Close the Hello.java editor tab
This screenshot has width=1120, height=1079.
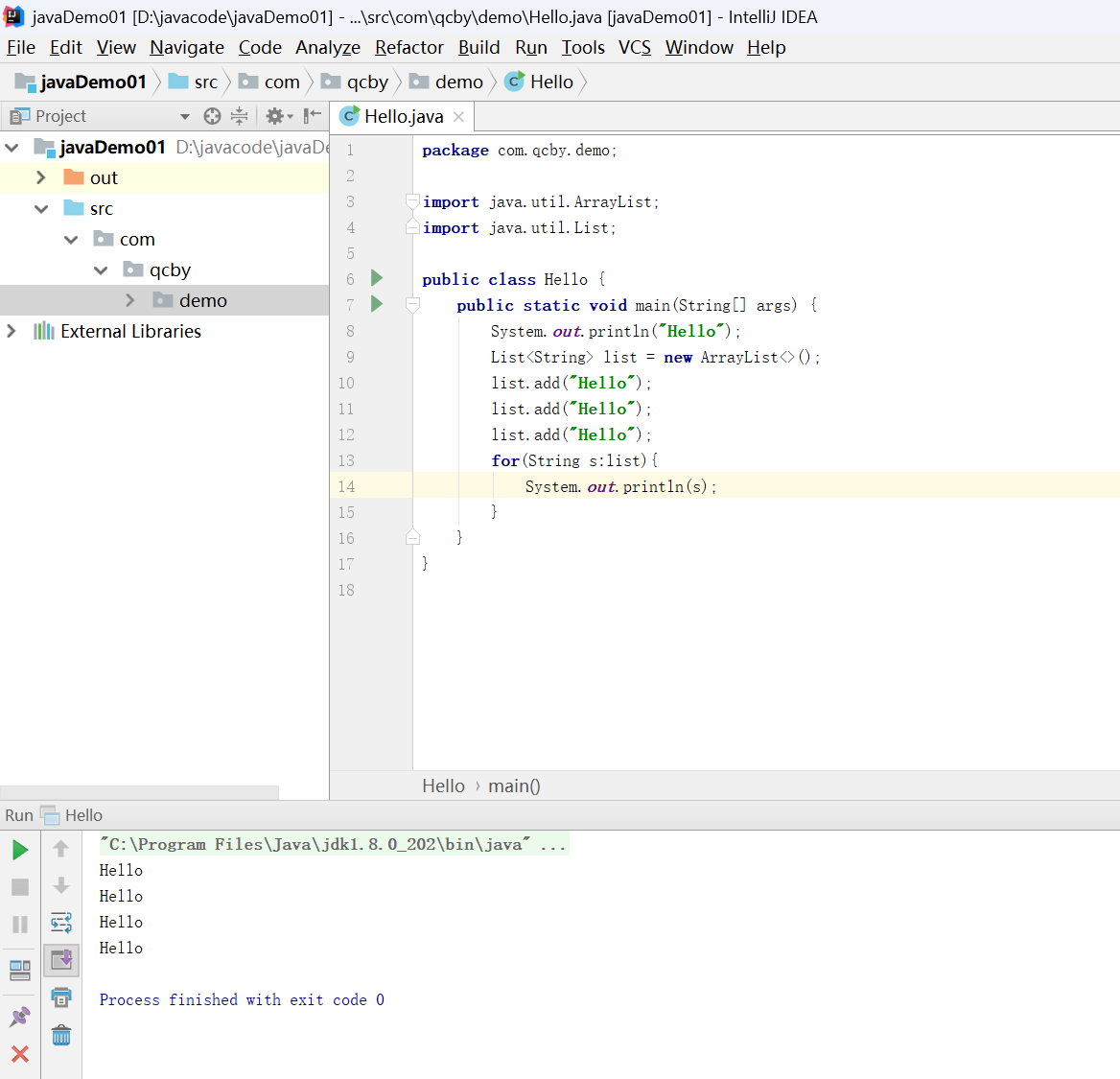coord(458,116)
